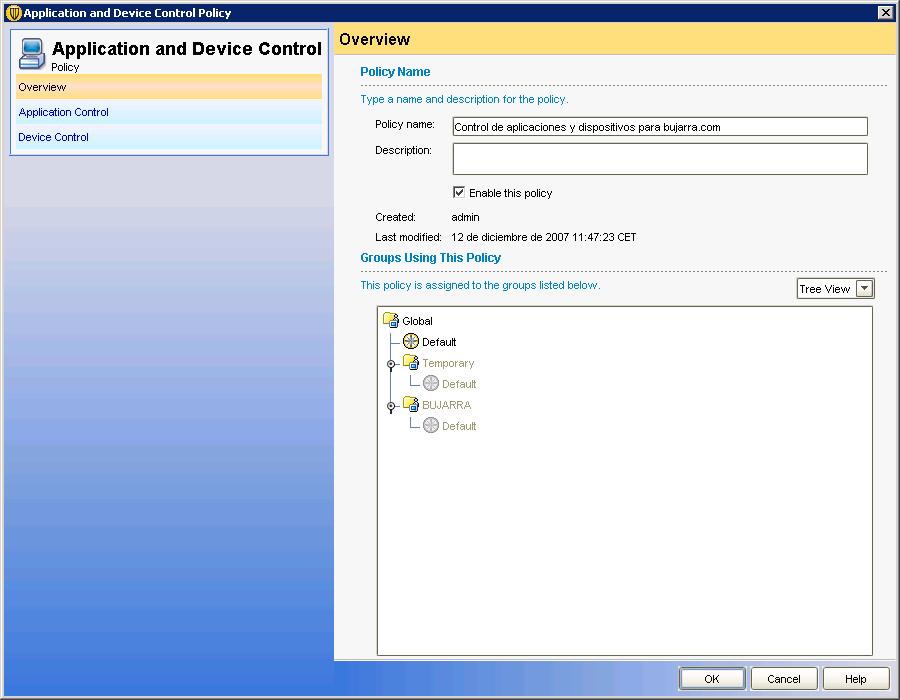Collapse the Temporary group tree node

391,365
